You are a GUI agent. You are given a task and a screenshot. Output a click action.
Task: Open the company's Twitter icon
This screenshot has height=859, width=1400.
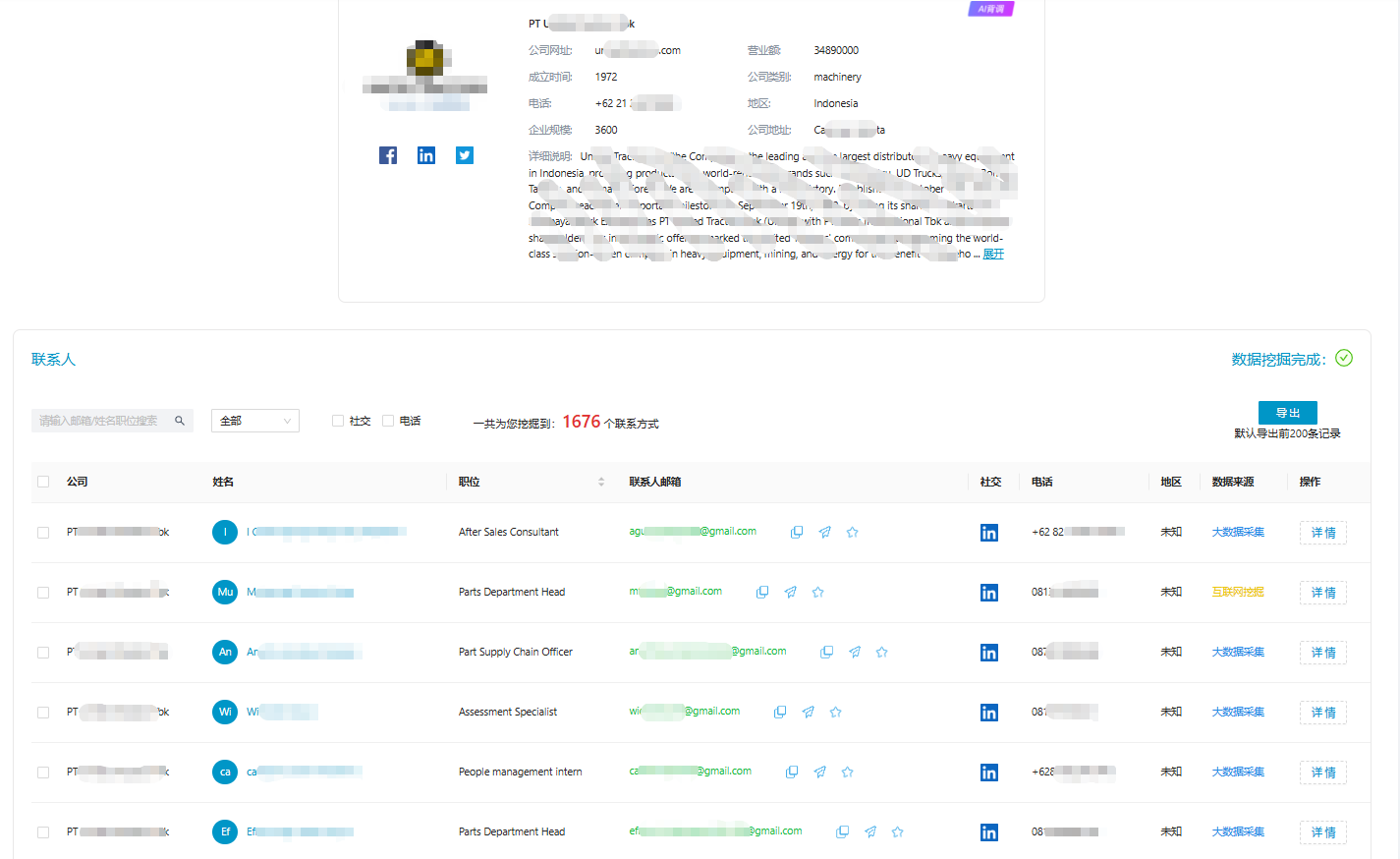pyautogui.click(x=465, y=155)
